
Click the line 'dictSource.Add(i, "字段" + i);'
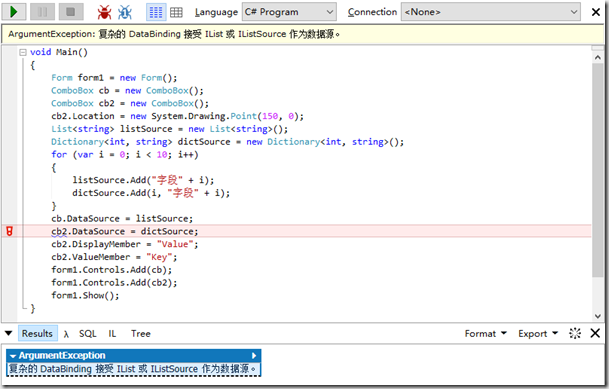click(151, 193)
